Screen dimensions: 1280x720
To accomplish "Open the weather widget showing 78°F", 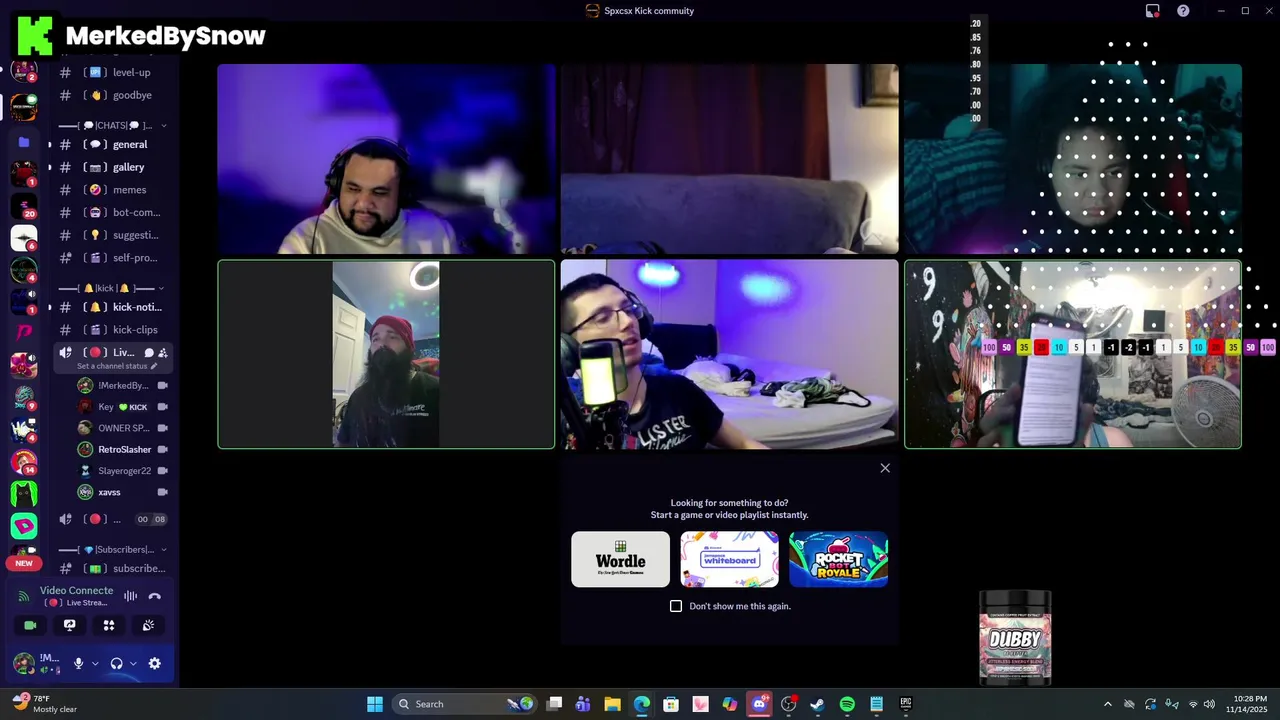I will [44, 704].
